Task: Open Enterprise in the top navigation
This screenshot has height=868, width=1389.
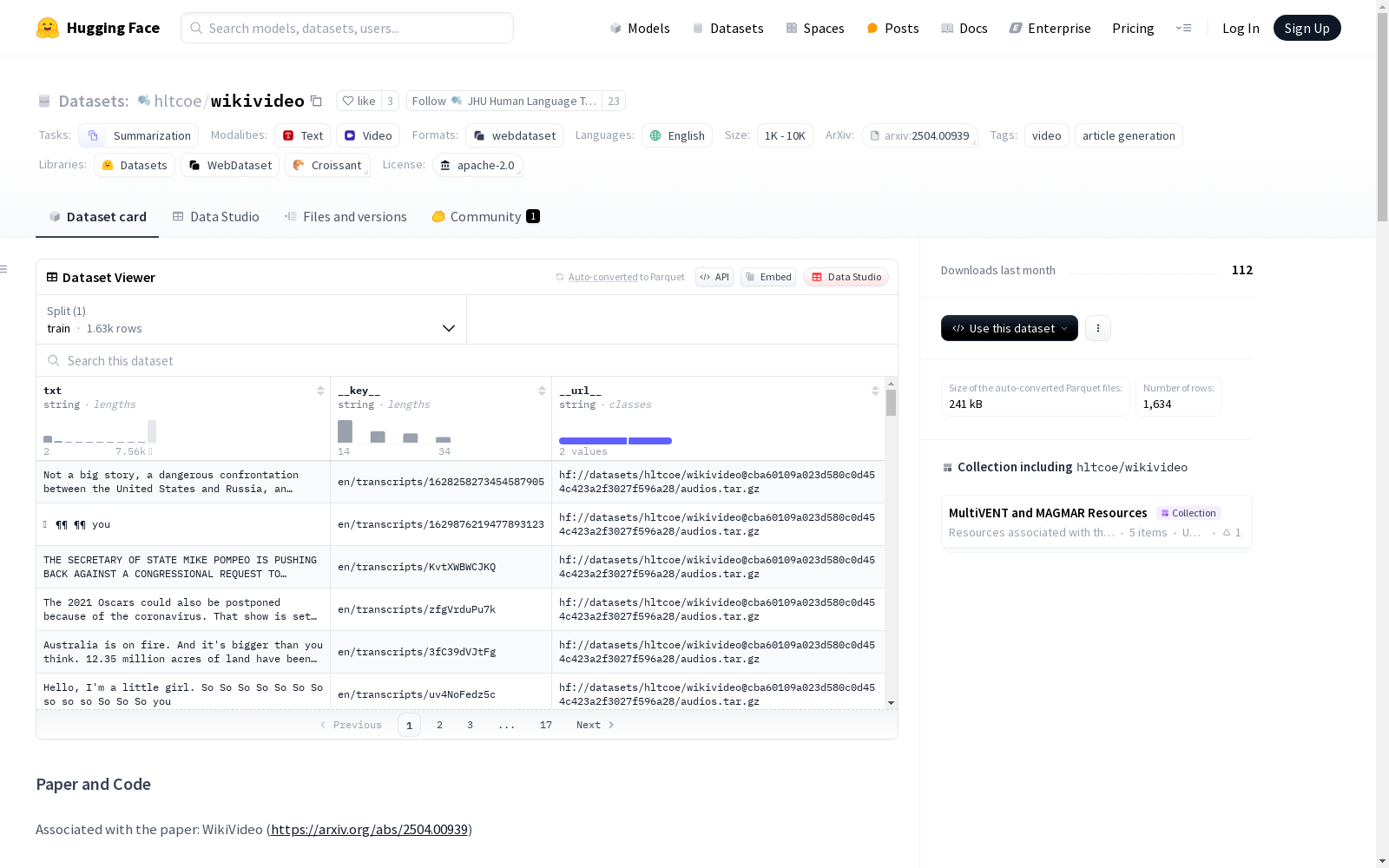Action: pos(1050,28)
